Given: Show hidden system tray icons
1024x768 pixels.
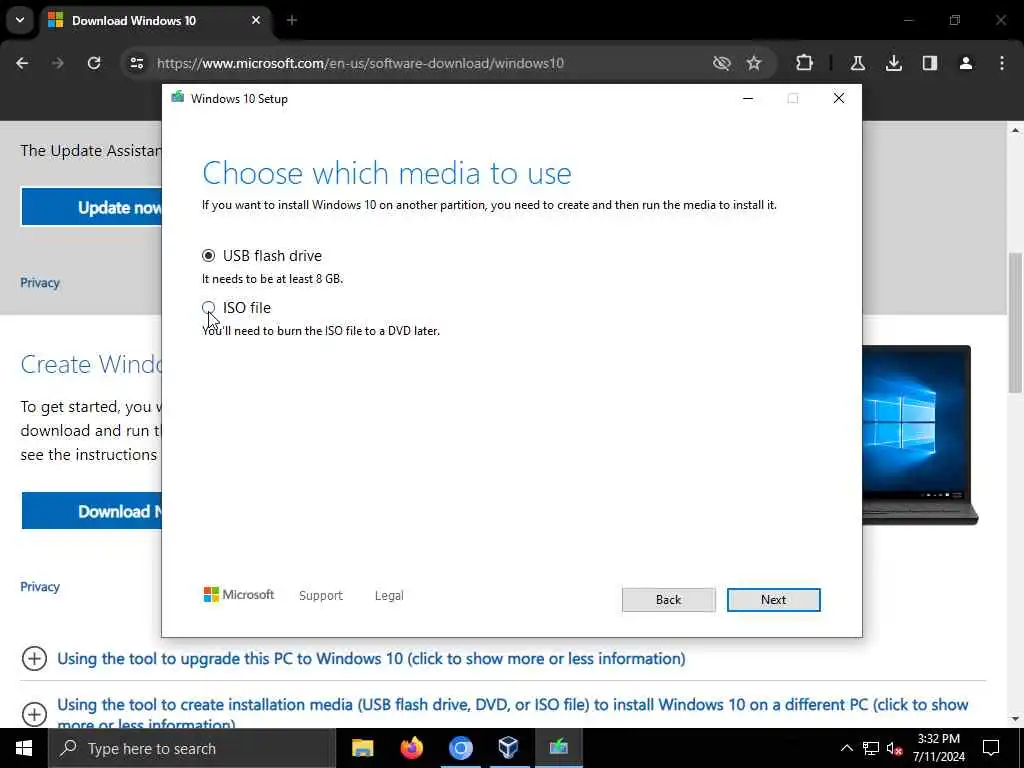Looking at the screenshot, I should pos(846,748).
